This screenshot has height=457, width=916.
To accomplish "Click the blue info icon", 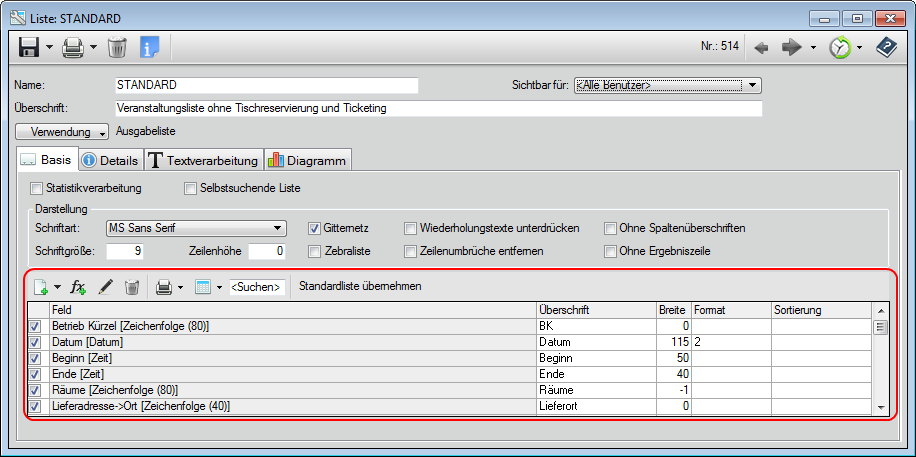I will coord(149,47).
